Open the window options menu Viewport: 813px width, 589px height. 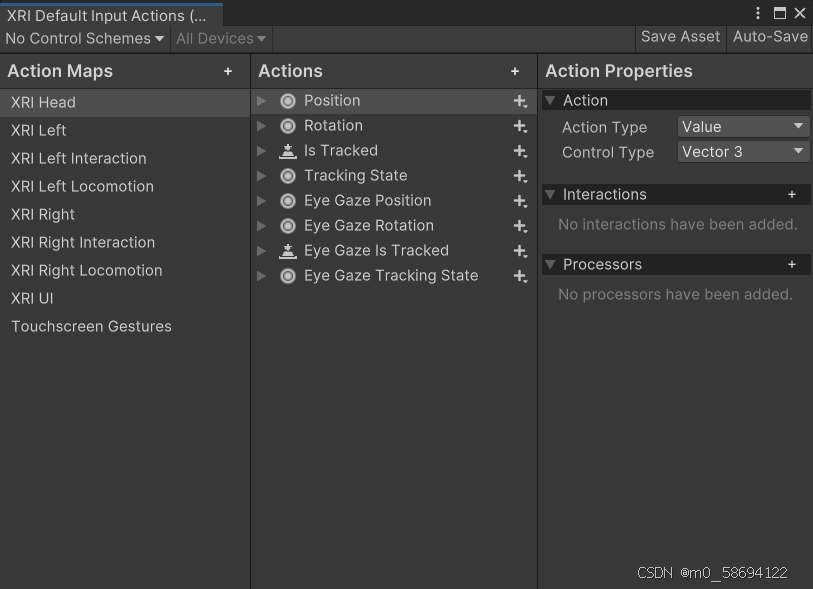pyautogui.click(x=757, y=10)
